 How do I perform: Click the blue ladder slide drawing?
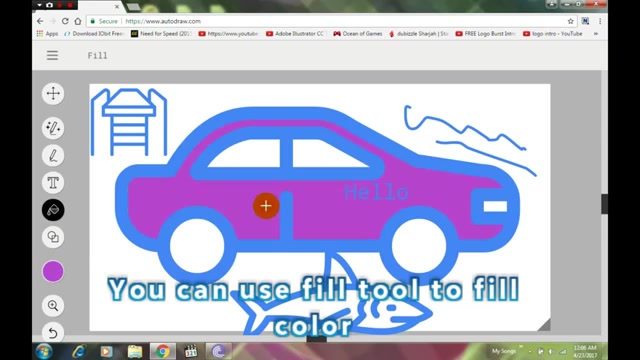coord(129,122)
